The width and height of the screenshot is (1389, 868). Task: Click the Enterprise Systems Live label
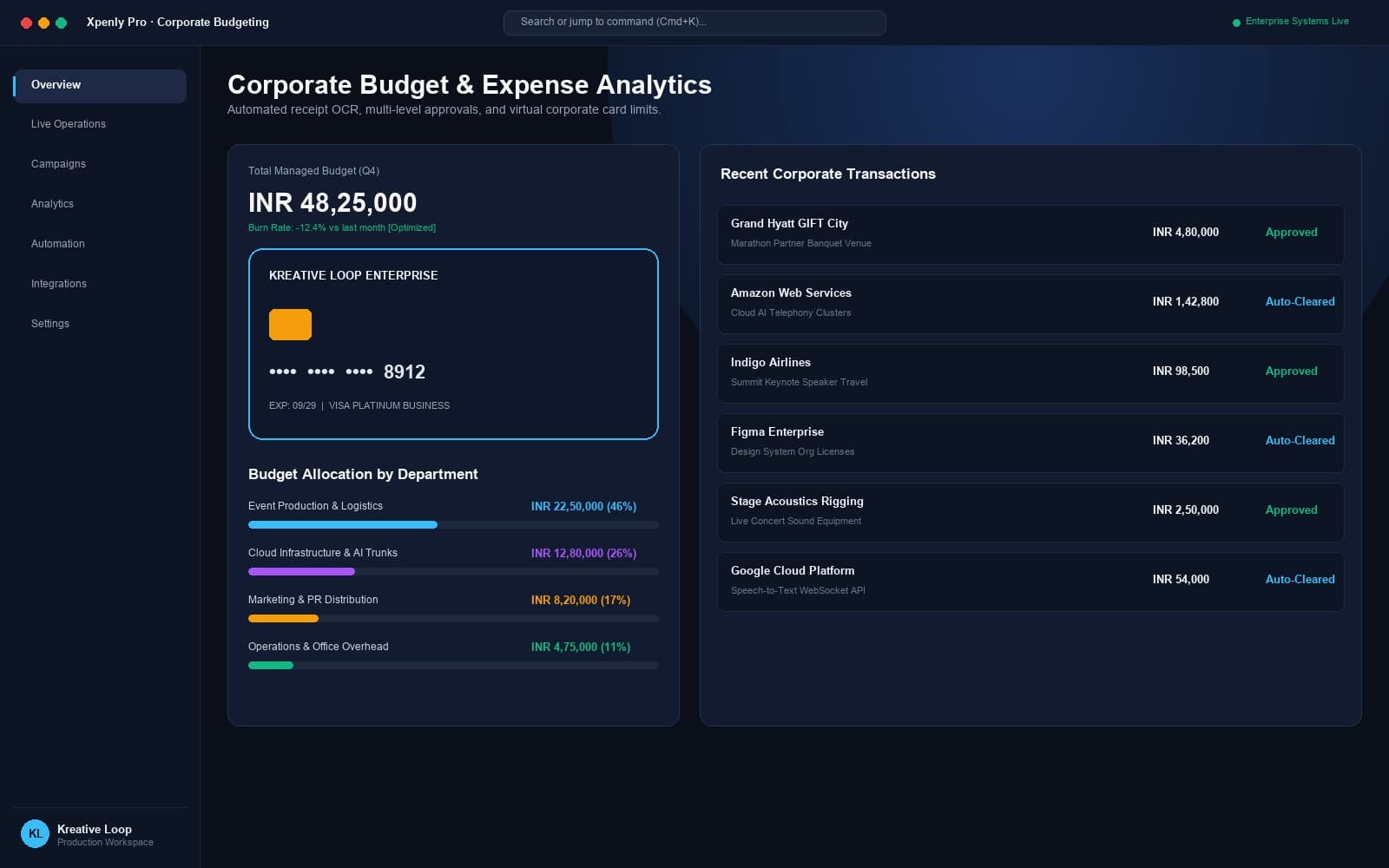pos(1297,22)
